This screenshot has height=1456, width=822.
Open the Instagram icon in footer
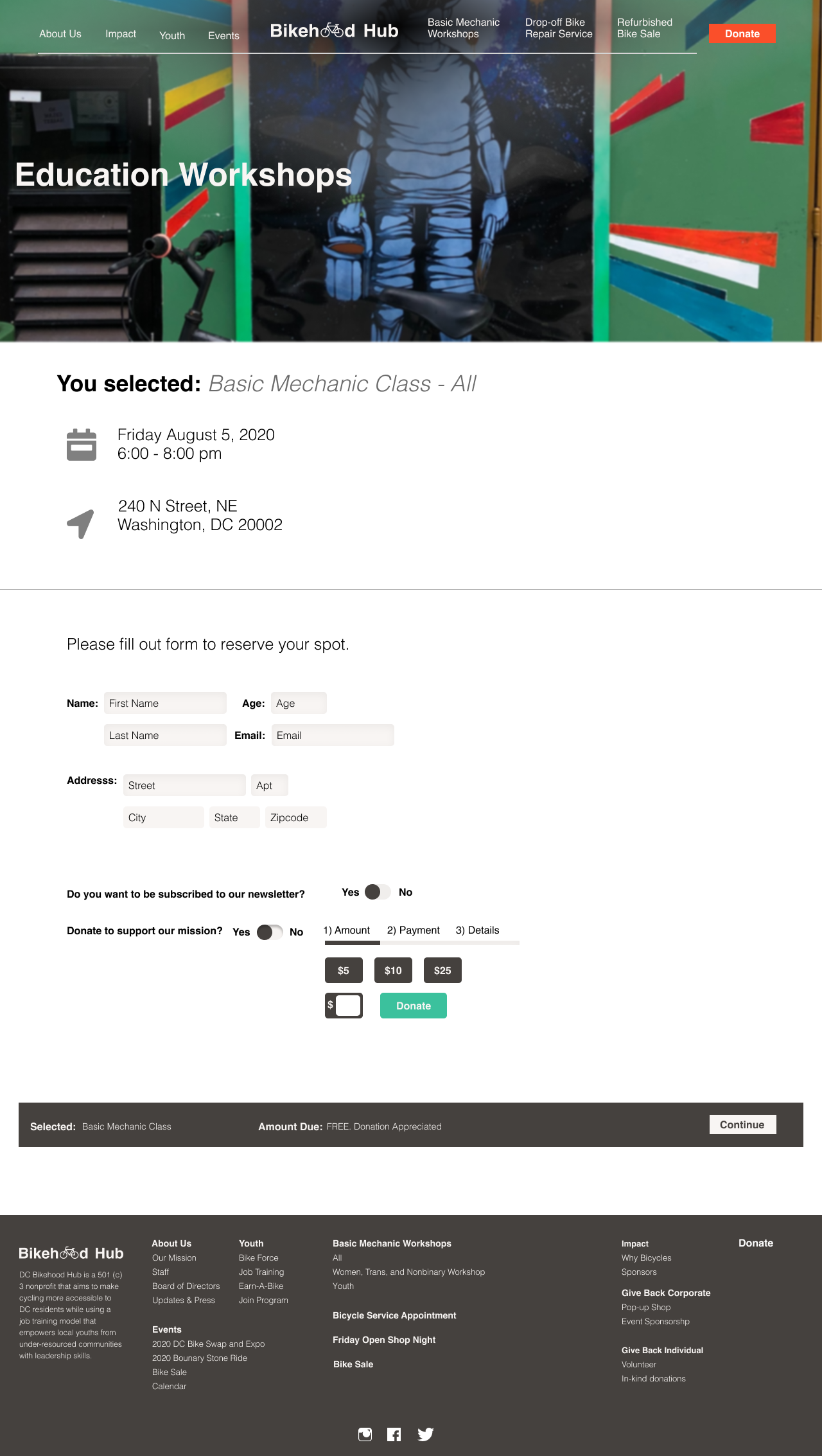365,1434
